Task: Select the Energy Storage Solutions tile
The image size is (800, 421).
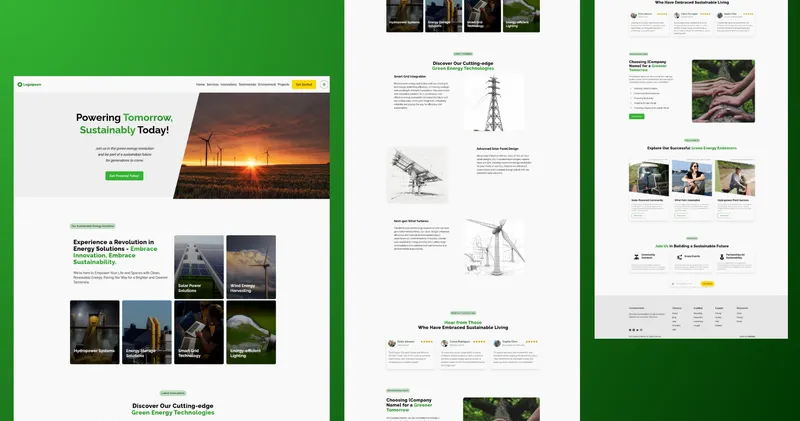Action: (147, 332)
